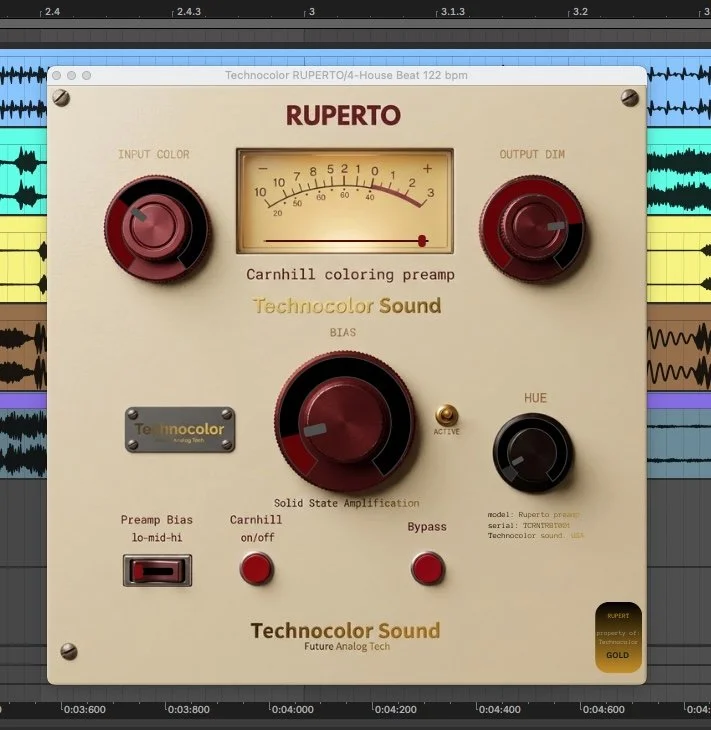Click 0:04:200 on the bottom time ruler
The image size is (711, 730).
[x=396, y=710]
